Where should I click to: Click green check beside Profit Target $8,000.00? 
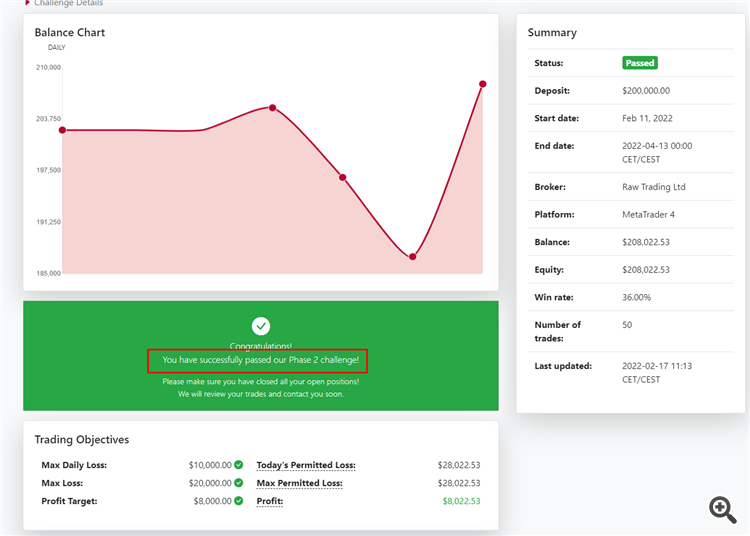pyautogui.click(x=239, y=501)
